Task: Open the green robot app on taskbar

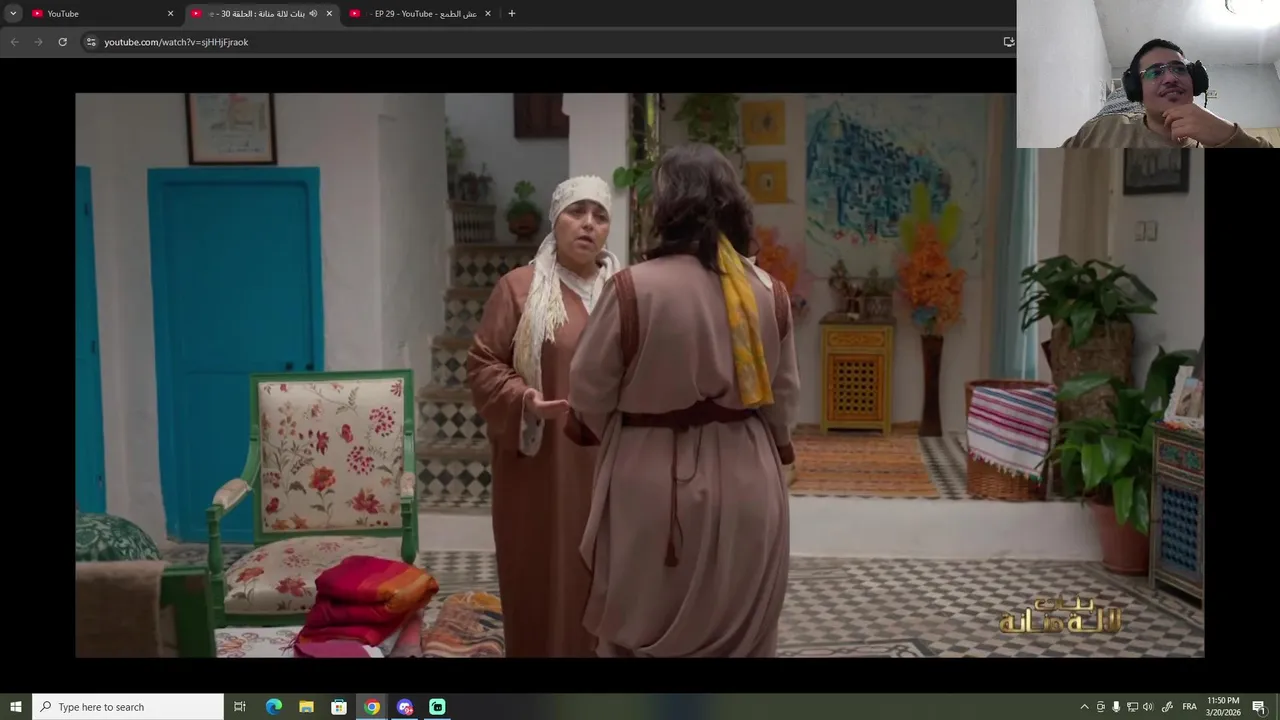Action: [x=437, y=707]
